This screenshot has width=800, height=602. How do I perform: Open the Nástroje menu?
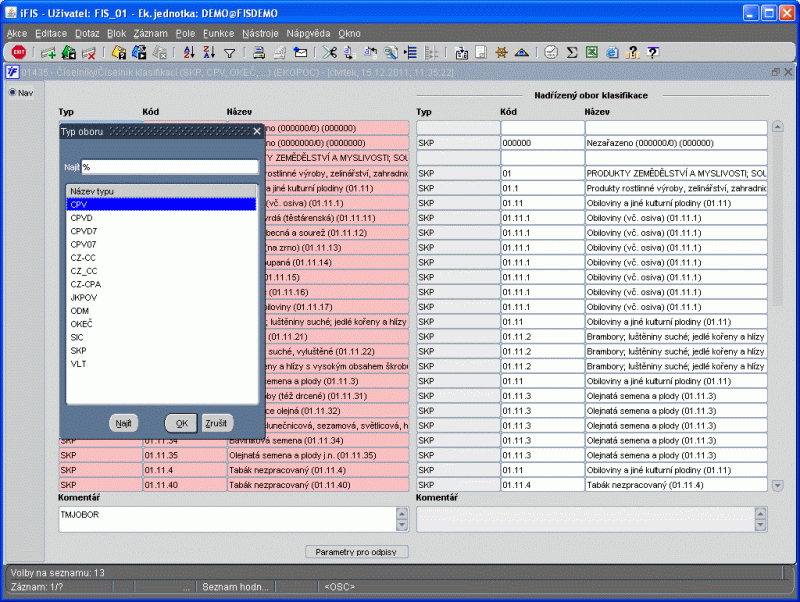(x=260, y=33)
